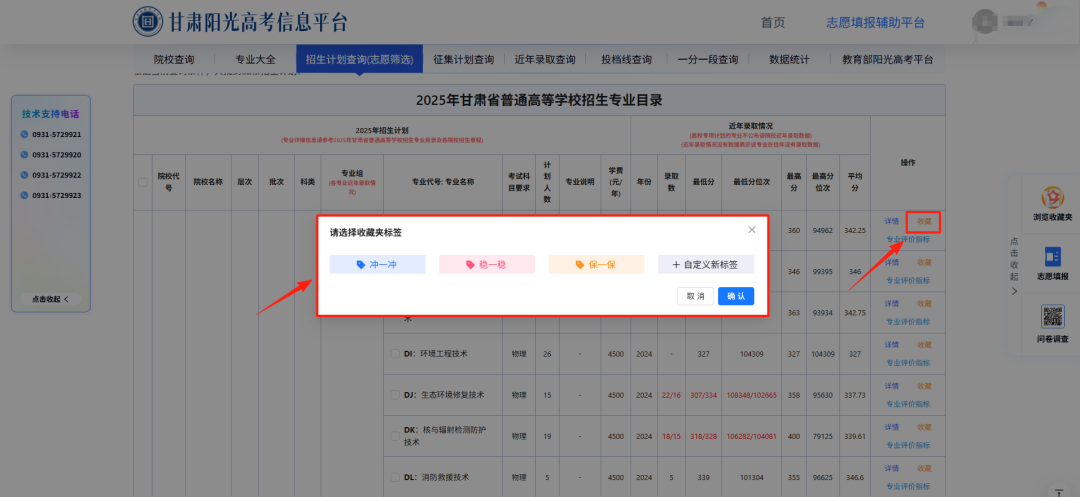This screenshot has height=497, width=1080.
Task: Click the phone number 0931-5729921
Action: pyautogui.click(x=56, y=135)
